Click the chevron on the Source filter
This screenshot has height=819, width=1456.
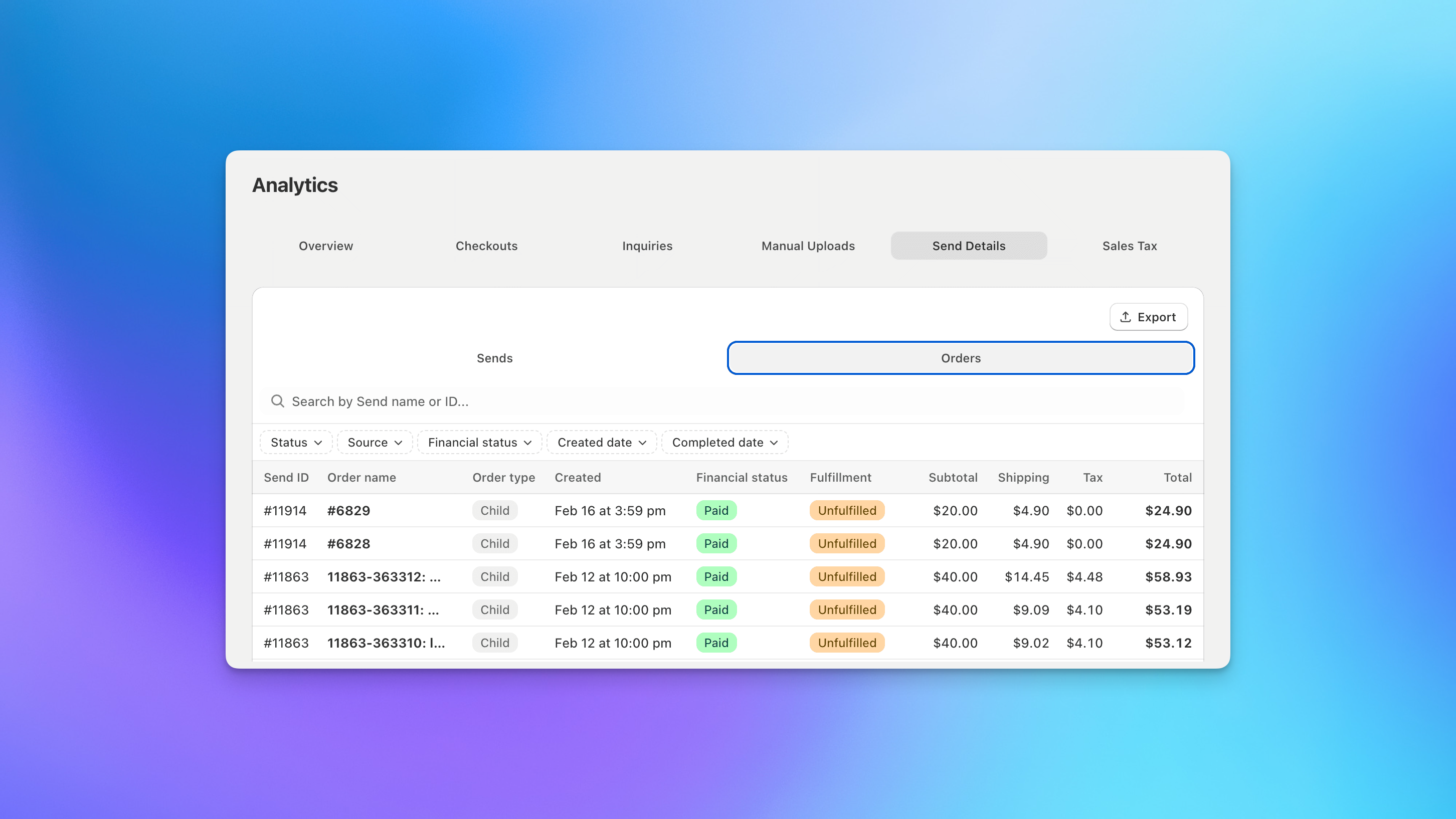pos(398,443)
